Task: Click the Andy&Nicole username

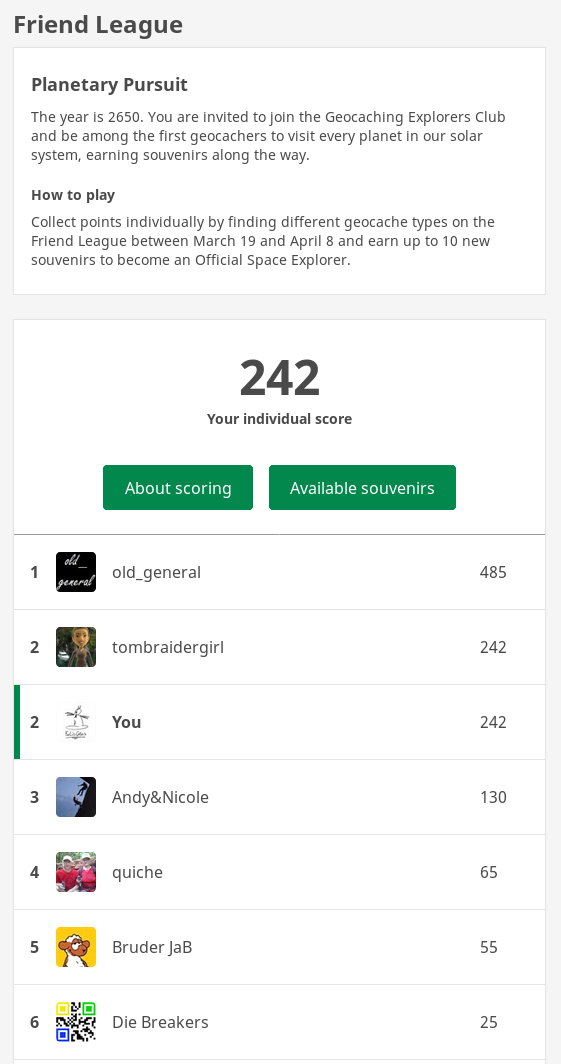Action: pos(160,797)
